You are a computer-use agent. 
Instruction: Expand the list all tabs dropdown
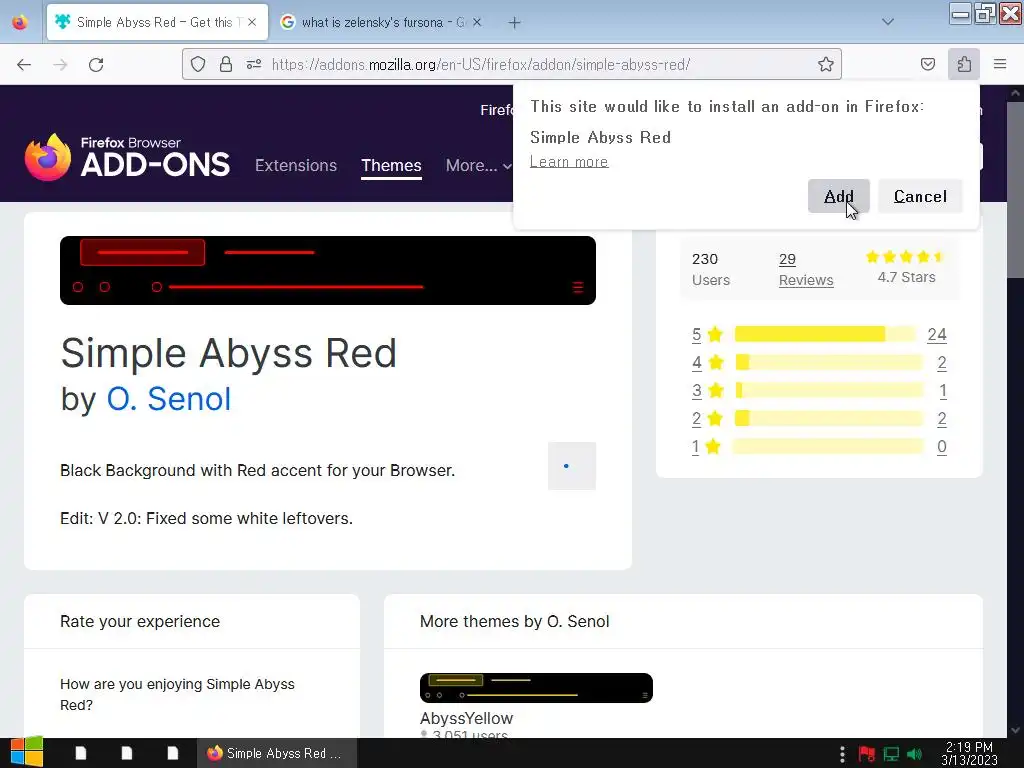[x=888, y=22]
